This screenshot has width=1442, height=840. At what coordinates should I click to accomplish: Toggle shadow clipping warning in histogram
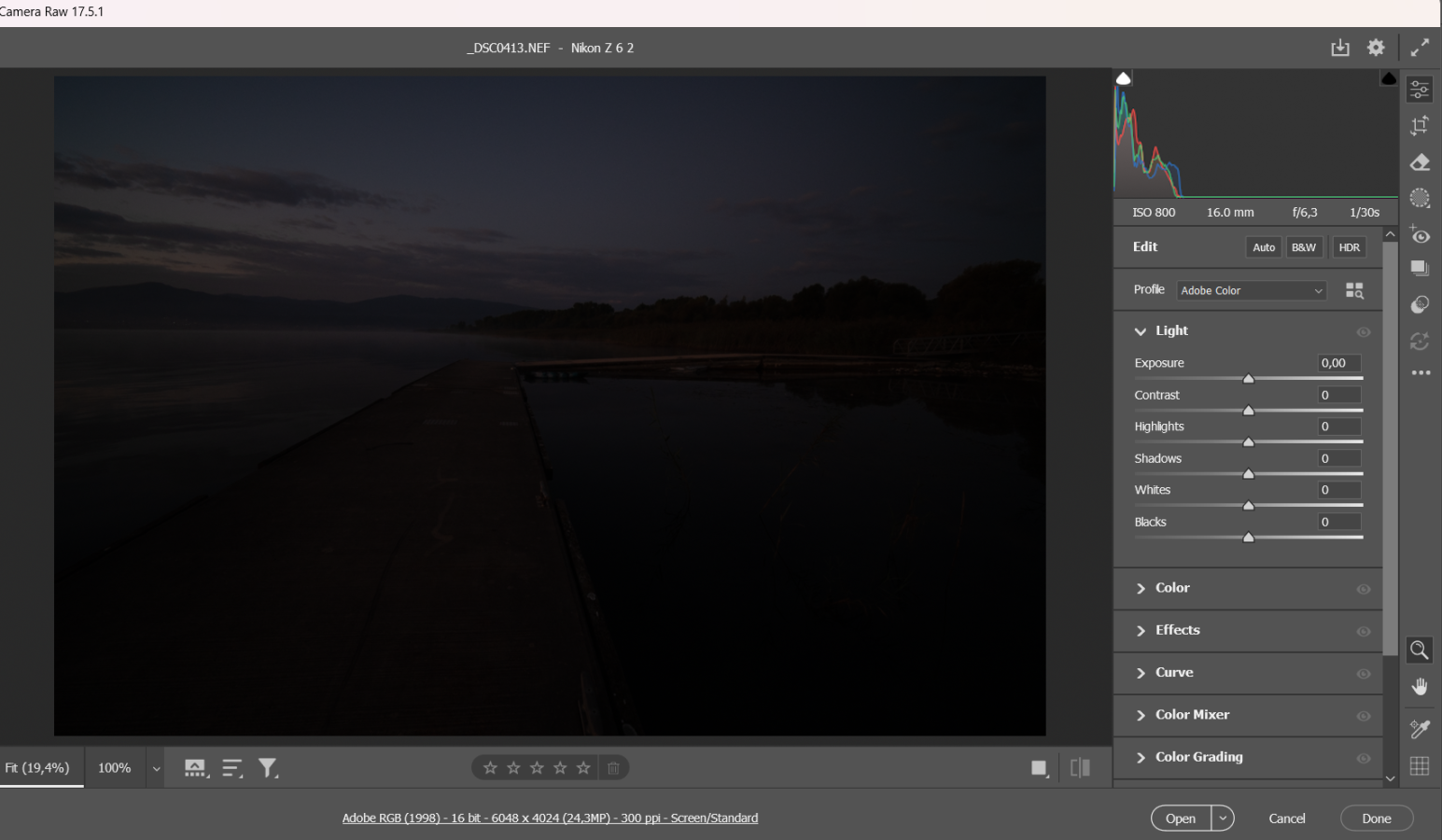(x=1124, y=79)
